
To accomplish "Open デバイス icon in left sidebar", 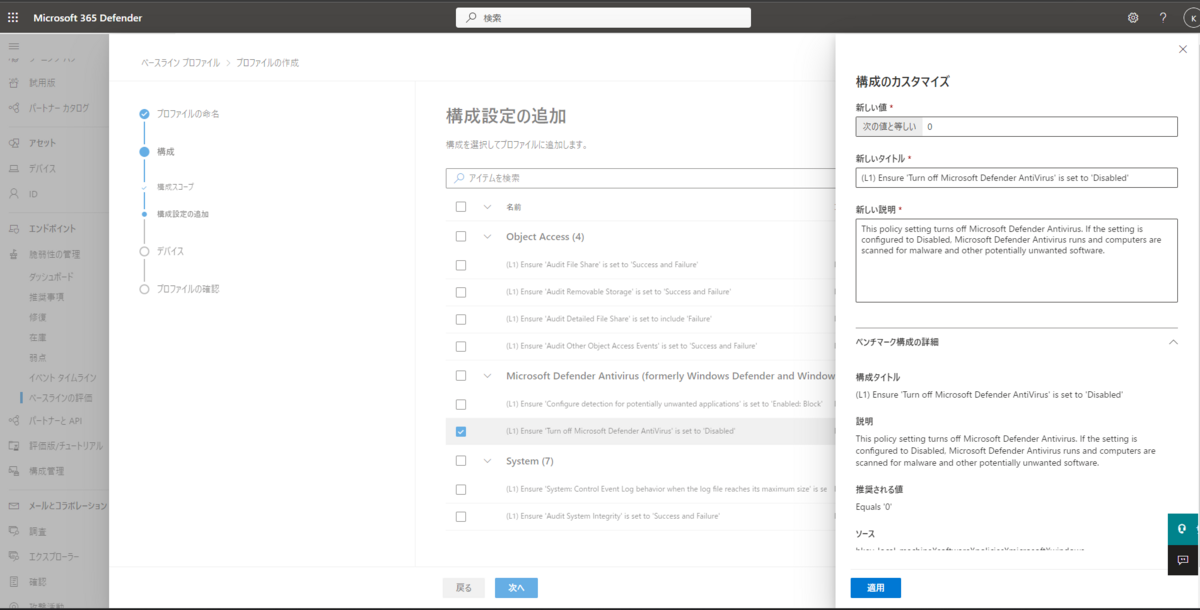I will pyautogui.click(x=14, y=168).
